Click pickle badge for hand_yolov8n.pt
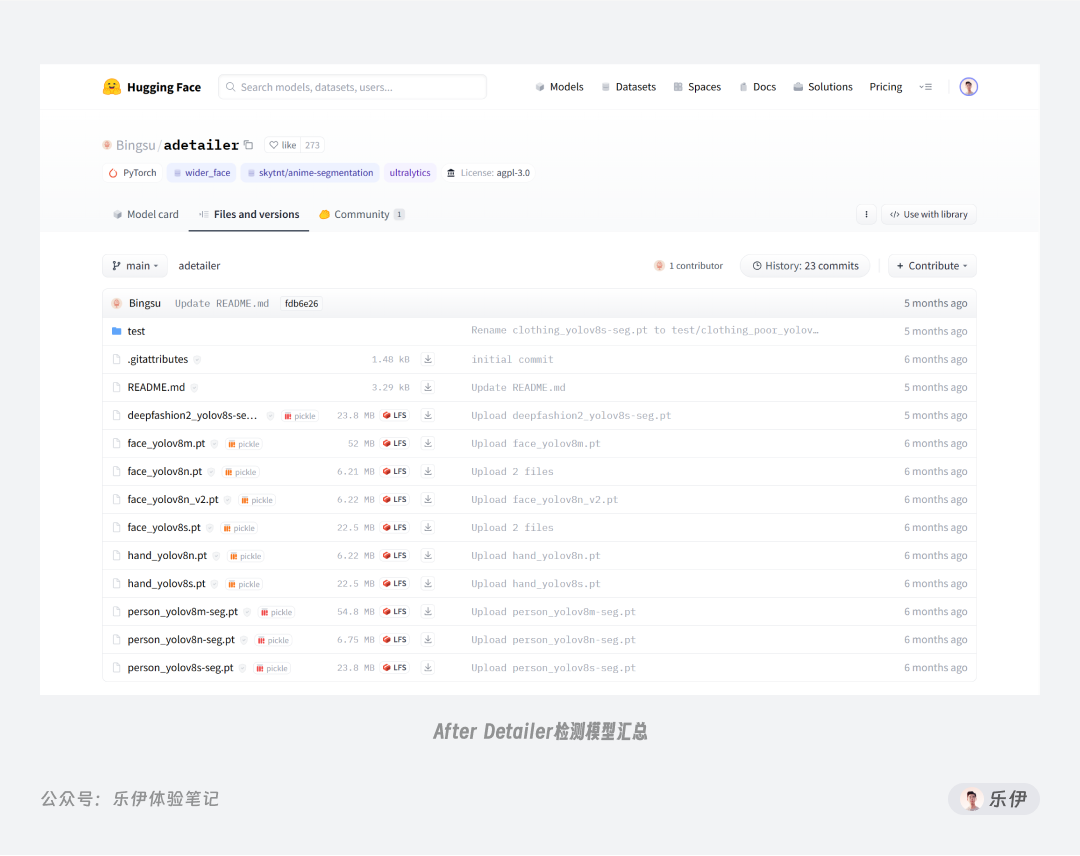This screenshot has width=1080, height=856. click(x=245, y=556)
